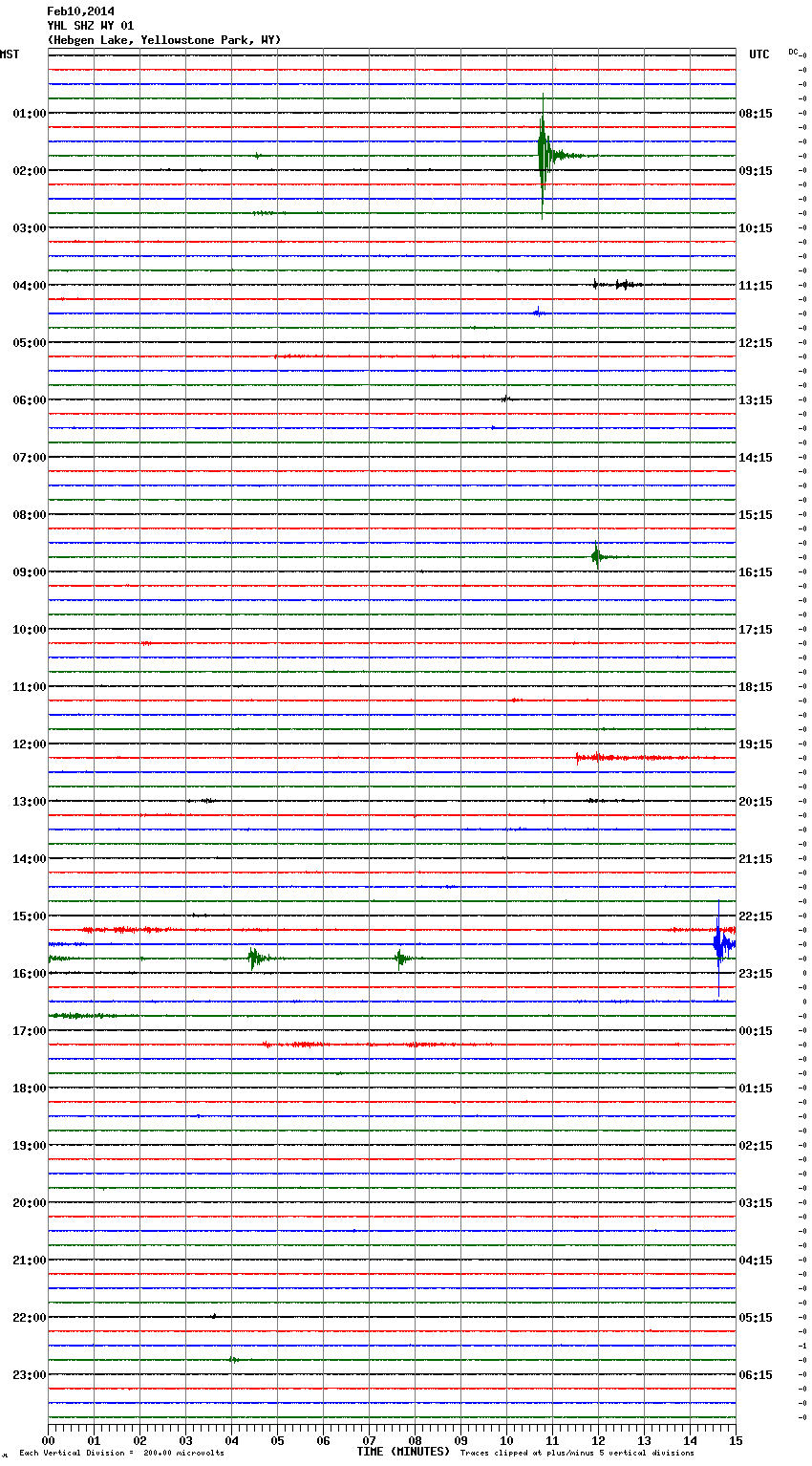Click the black double event on the 04:00 trace
This screenshot has height=1466, width=812.
coord(616,284)
